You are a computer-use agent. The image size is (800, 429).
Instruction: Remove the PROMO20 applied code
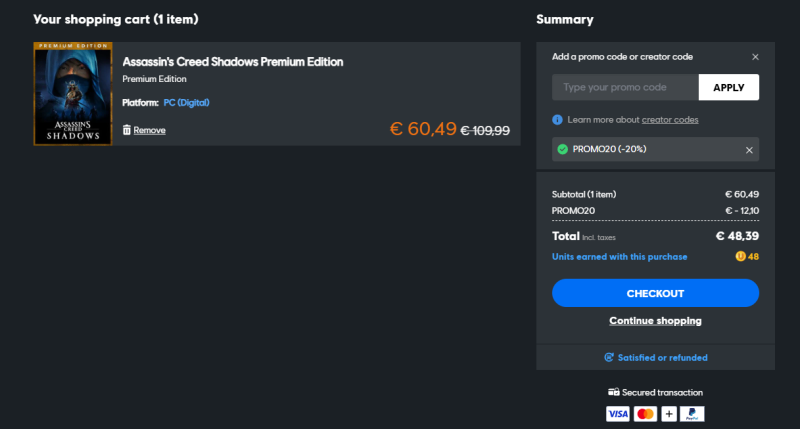click(x=749, y=150)
